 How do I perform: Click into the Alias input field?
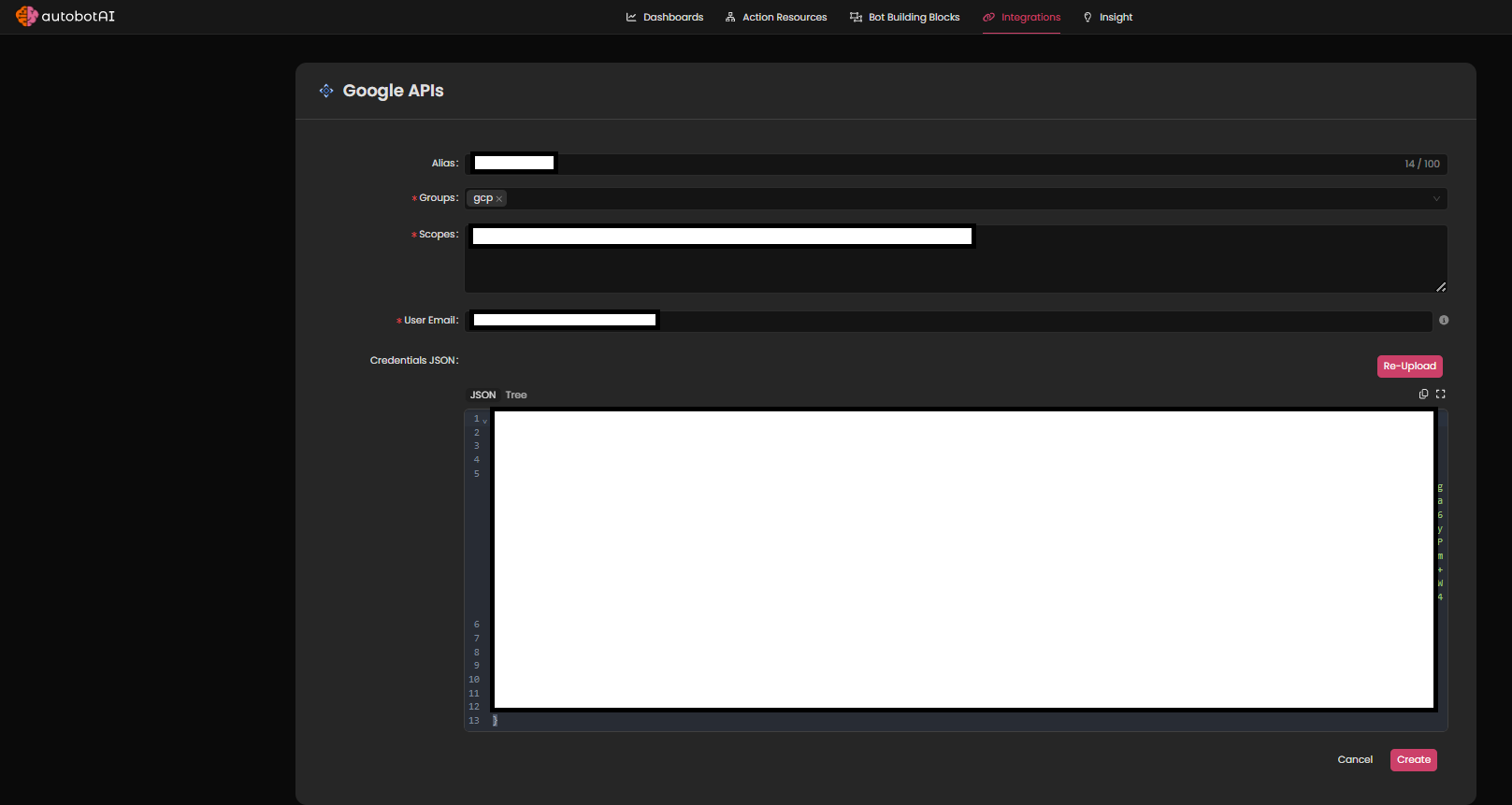[x=956, y=164]
